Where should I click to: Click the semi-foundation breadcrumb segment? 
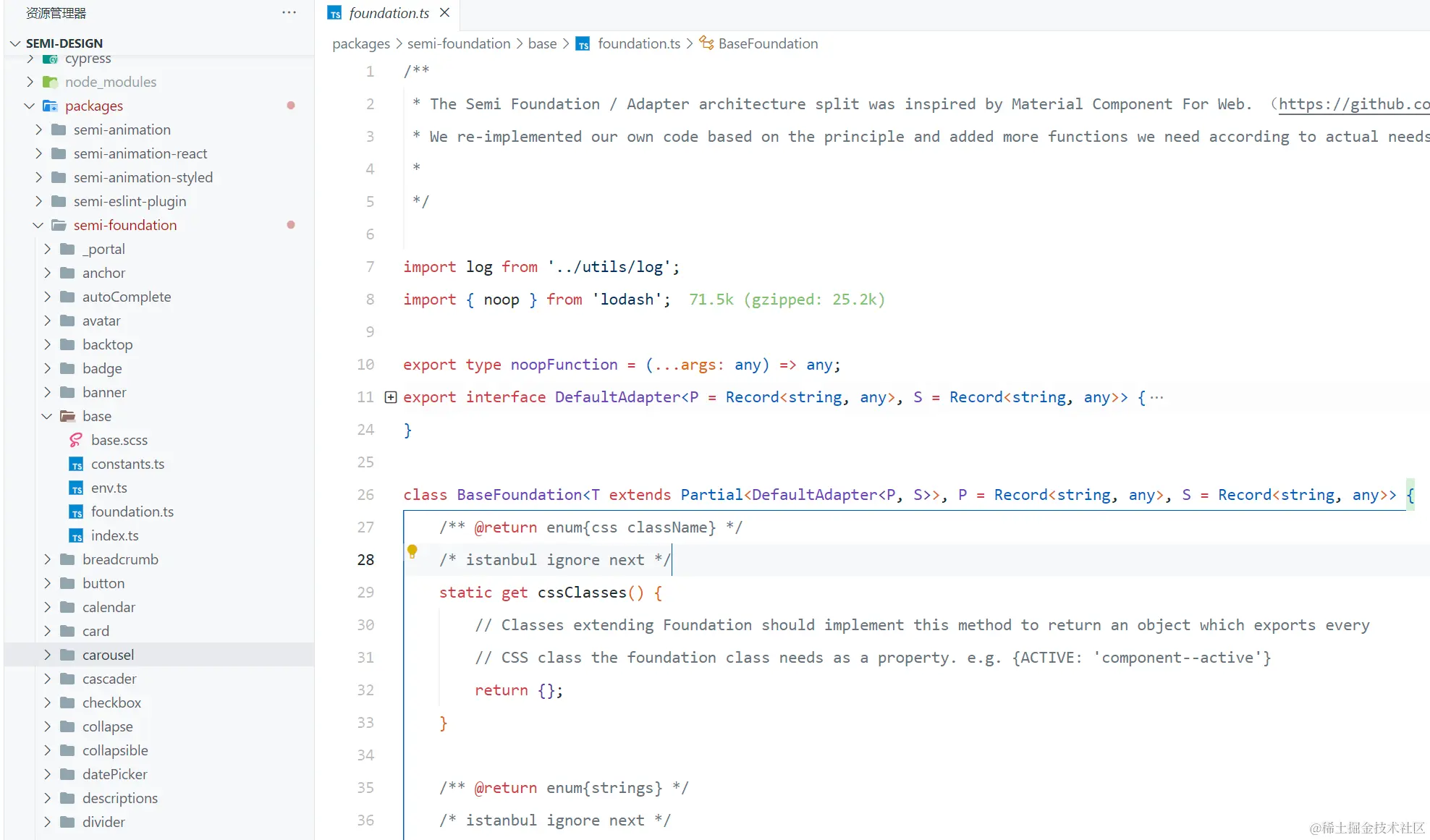(x=458, y=43)
